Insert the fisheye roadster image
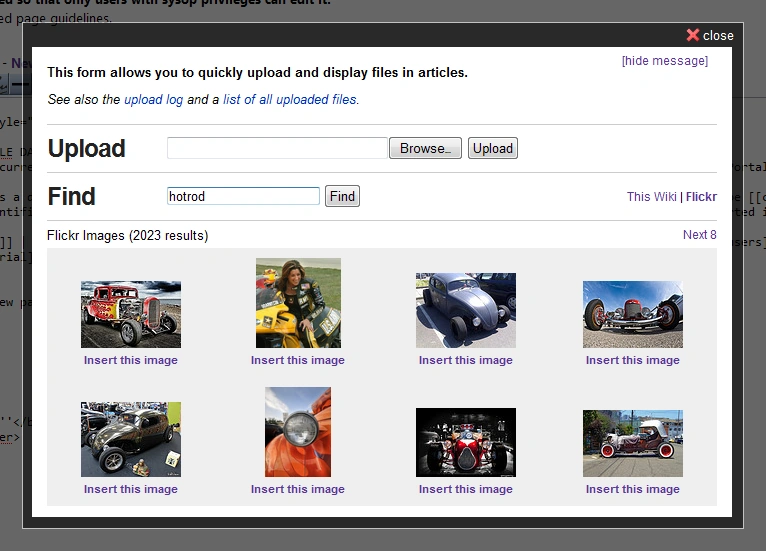 [633, 360]
